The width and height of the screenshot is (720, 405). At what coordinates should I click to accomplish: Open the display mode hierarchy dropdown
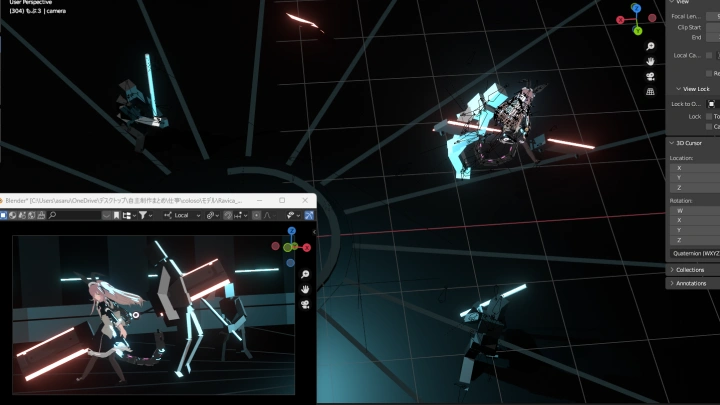pyautogui.click(x=129, y=215)
